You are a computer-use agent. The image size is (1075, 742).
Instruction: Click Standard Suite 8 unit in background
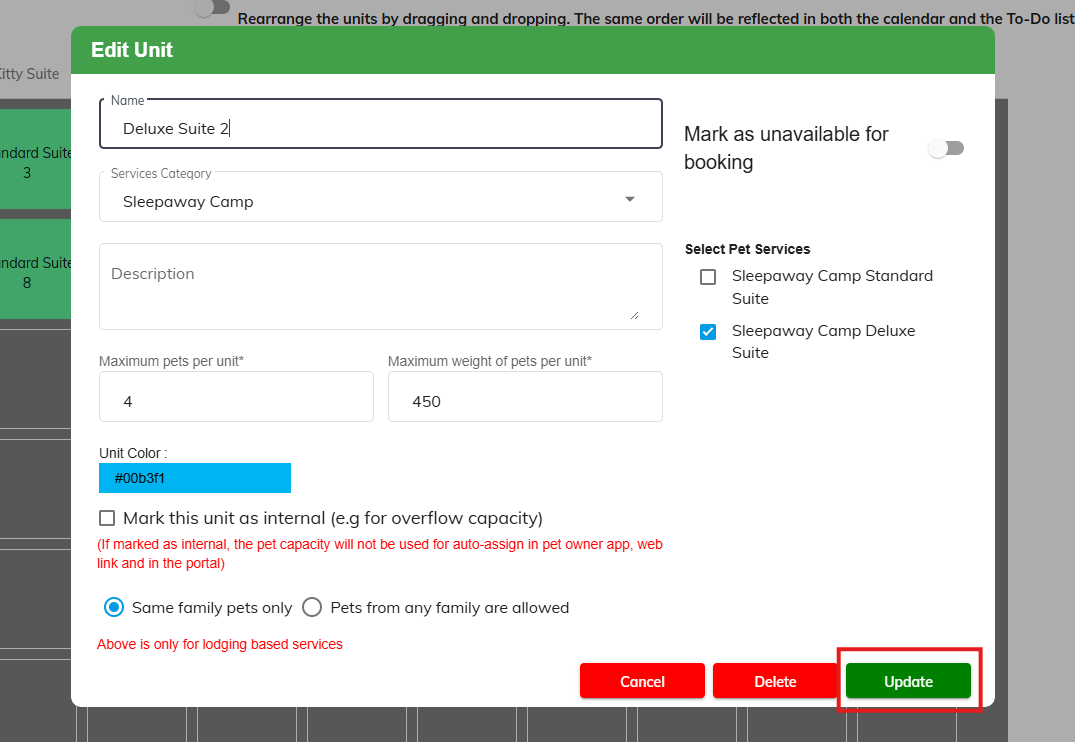36,269
